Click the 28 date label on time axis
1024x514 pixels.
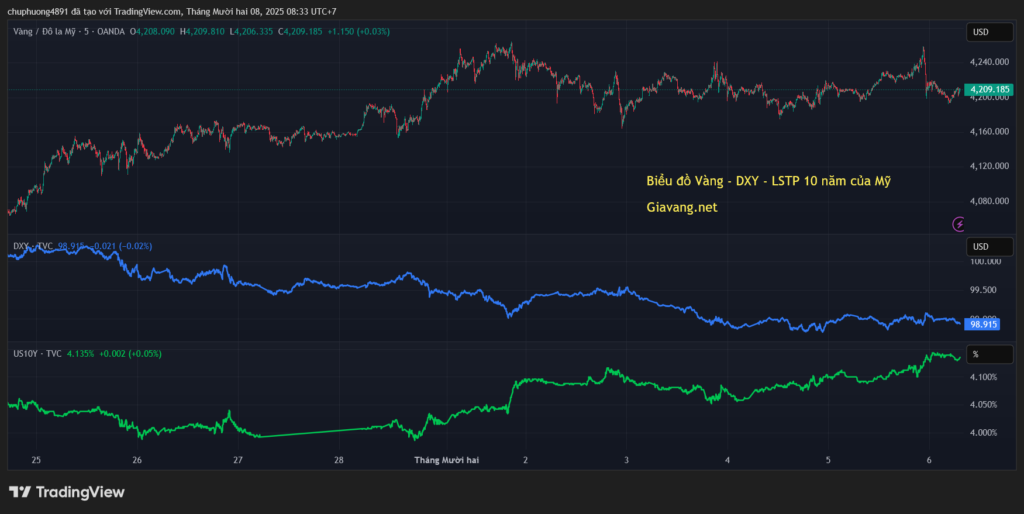[339, 459]
